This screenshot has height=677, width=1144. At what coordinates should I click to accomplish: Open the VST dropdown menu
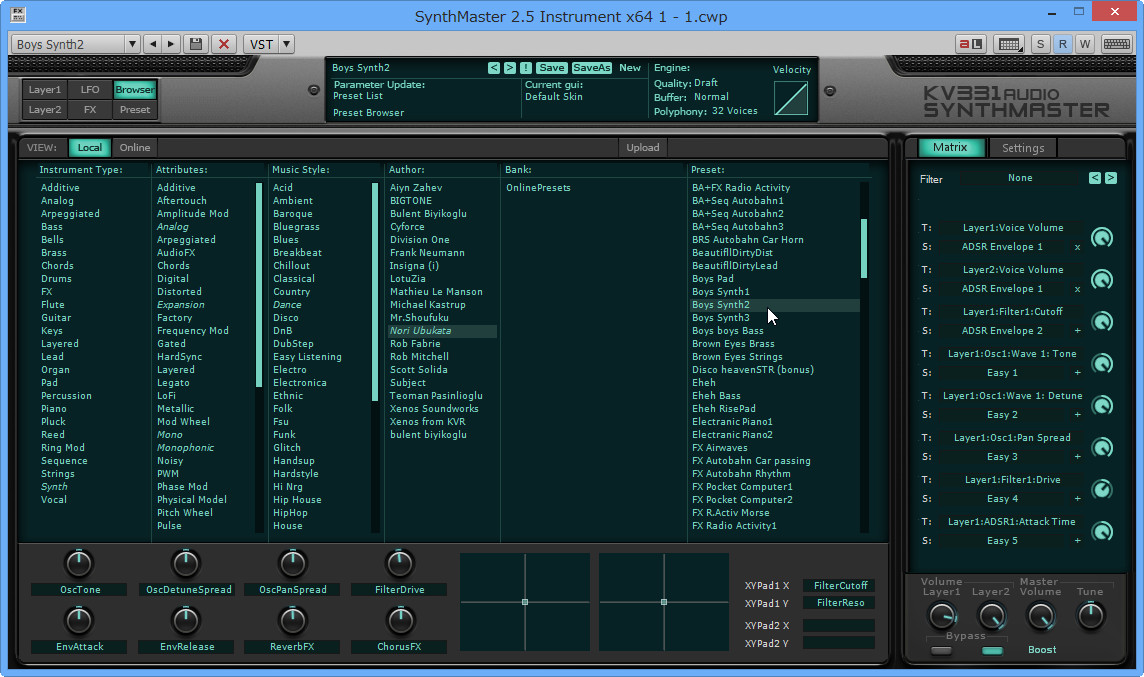pos(287,44)
